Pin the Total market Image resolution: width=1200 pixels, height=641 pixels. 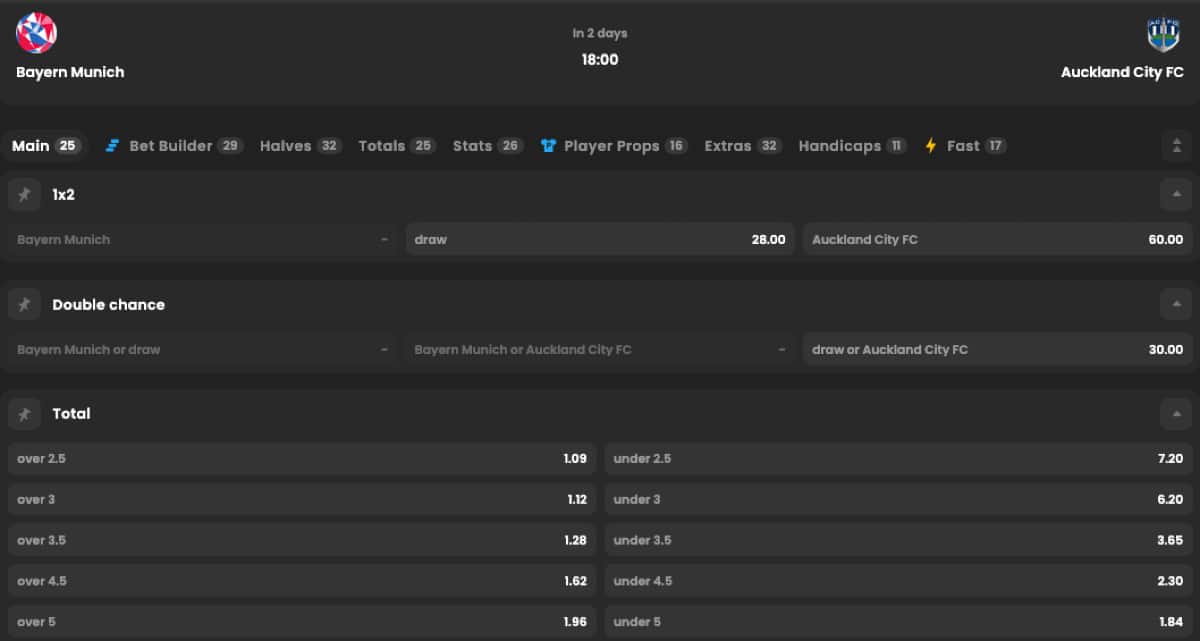click(x=24, y=414)
